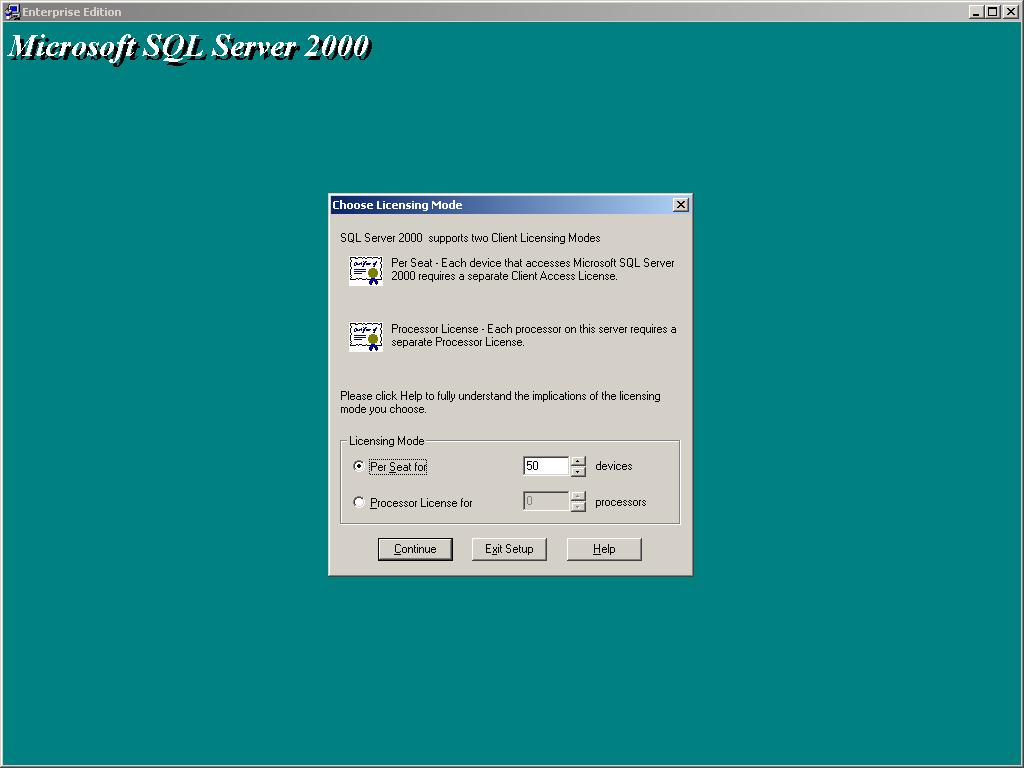Click the processors stepper up arrow
The image size is (1024, 768).
pyautogui.click(x=578, y=496)
